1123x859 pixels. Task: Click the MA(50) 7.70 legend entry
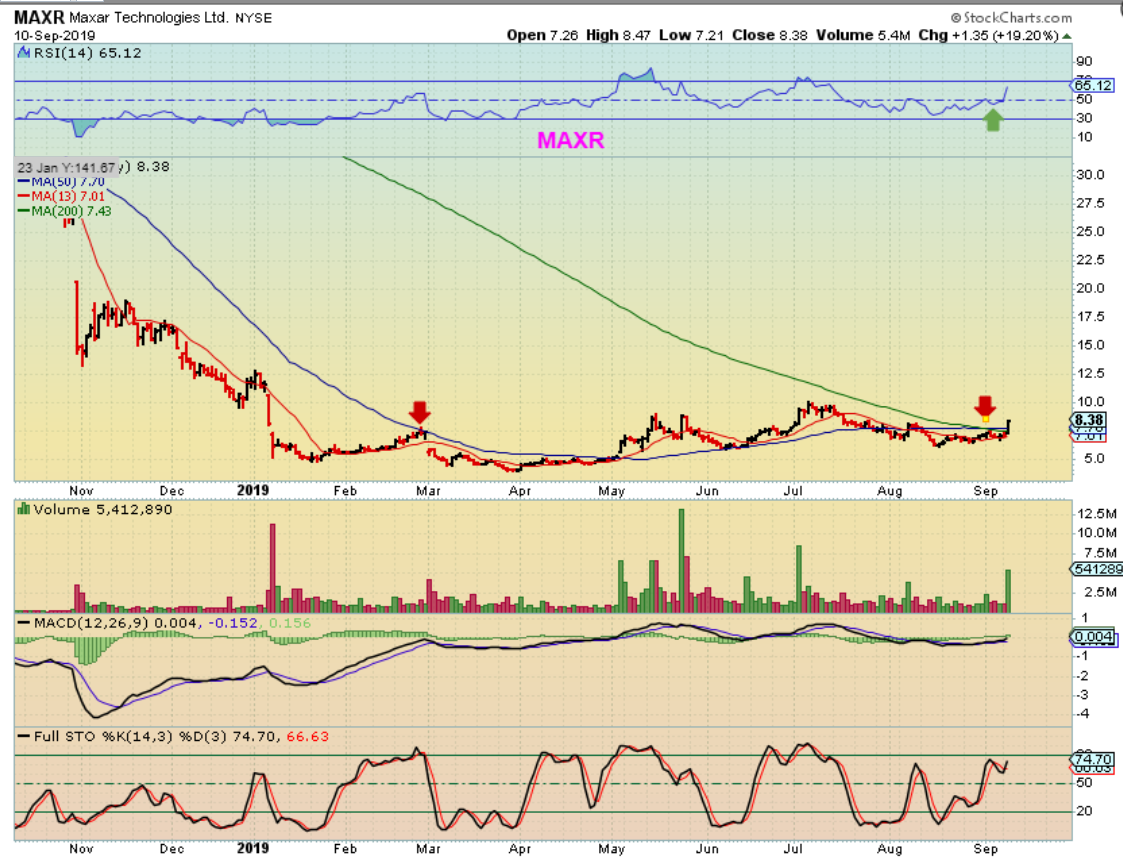(62, 182)
